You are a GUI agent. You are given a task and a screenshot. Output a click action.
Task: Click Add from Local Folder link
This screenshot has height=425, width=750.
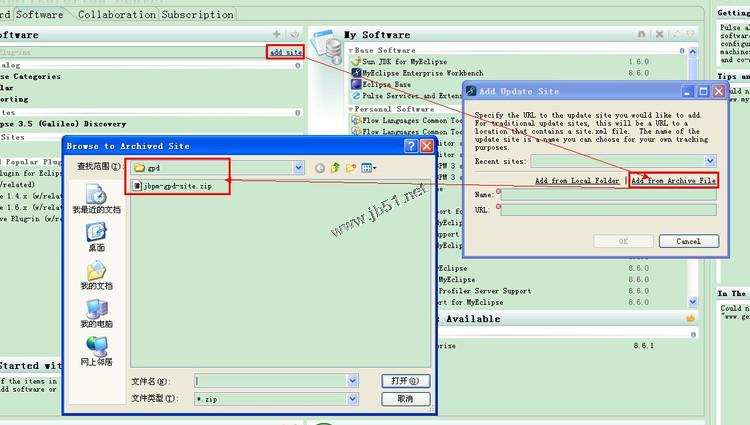click(577, 180)
